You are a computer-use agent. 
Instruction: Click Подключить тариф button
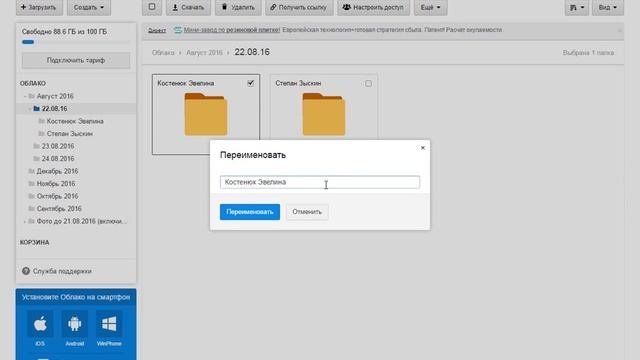tap(76, 60)
